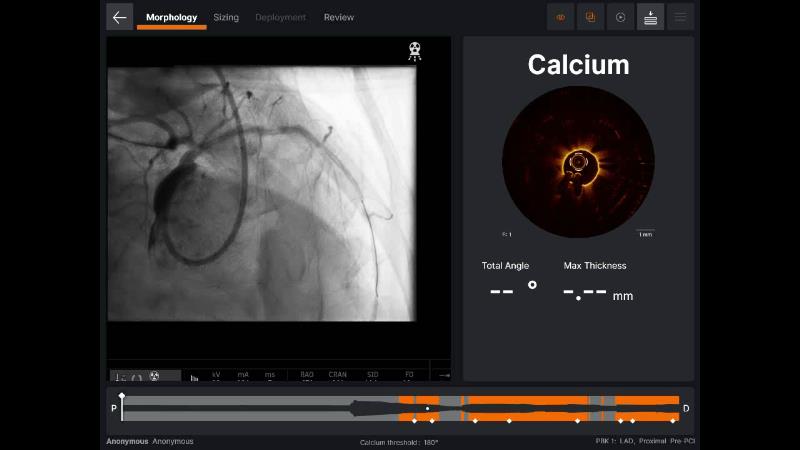800x450 pixels.
Task: Click the back arrow button
Action: pos(120,17)
